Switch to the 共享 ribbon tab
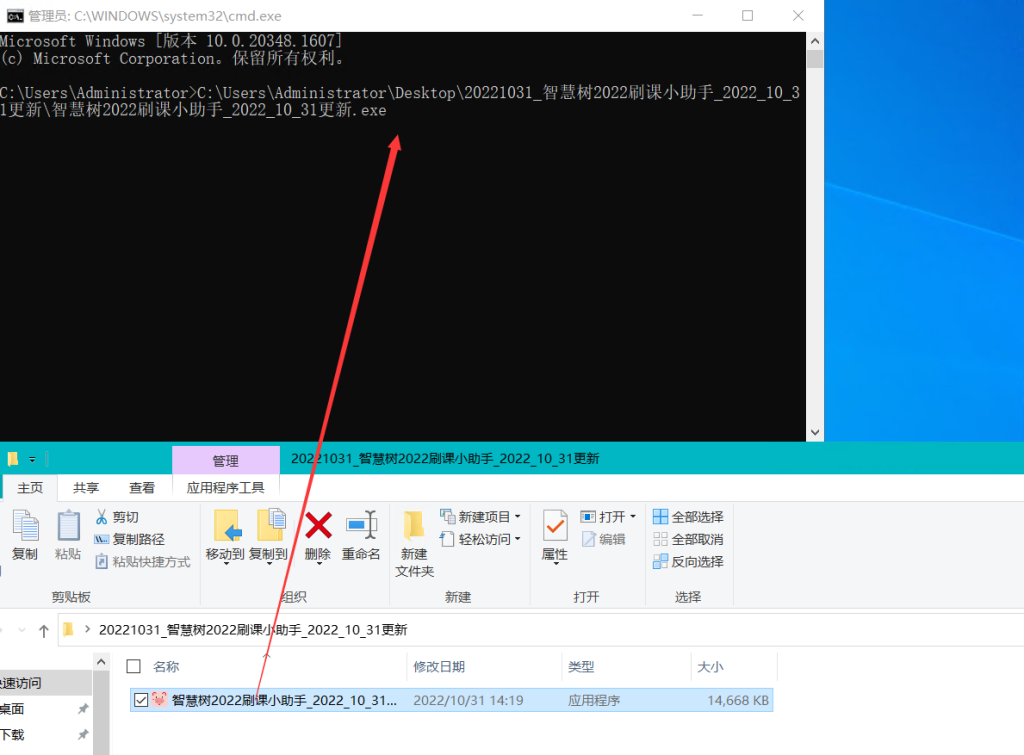Viewport: 1024px width, 755px height. coord(86,488)
